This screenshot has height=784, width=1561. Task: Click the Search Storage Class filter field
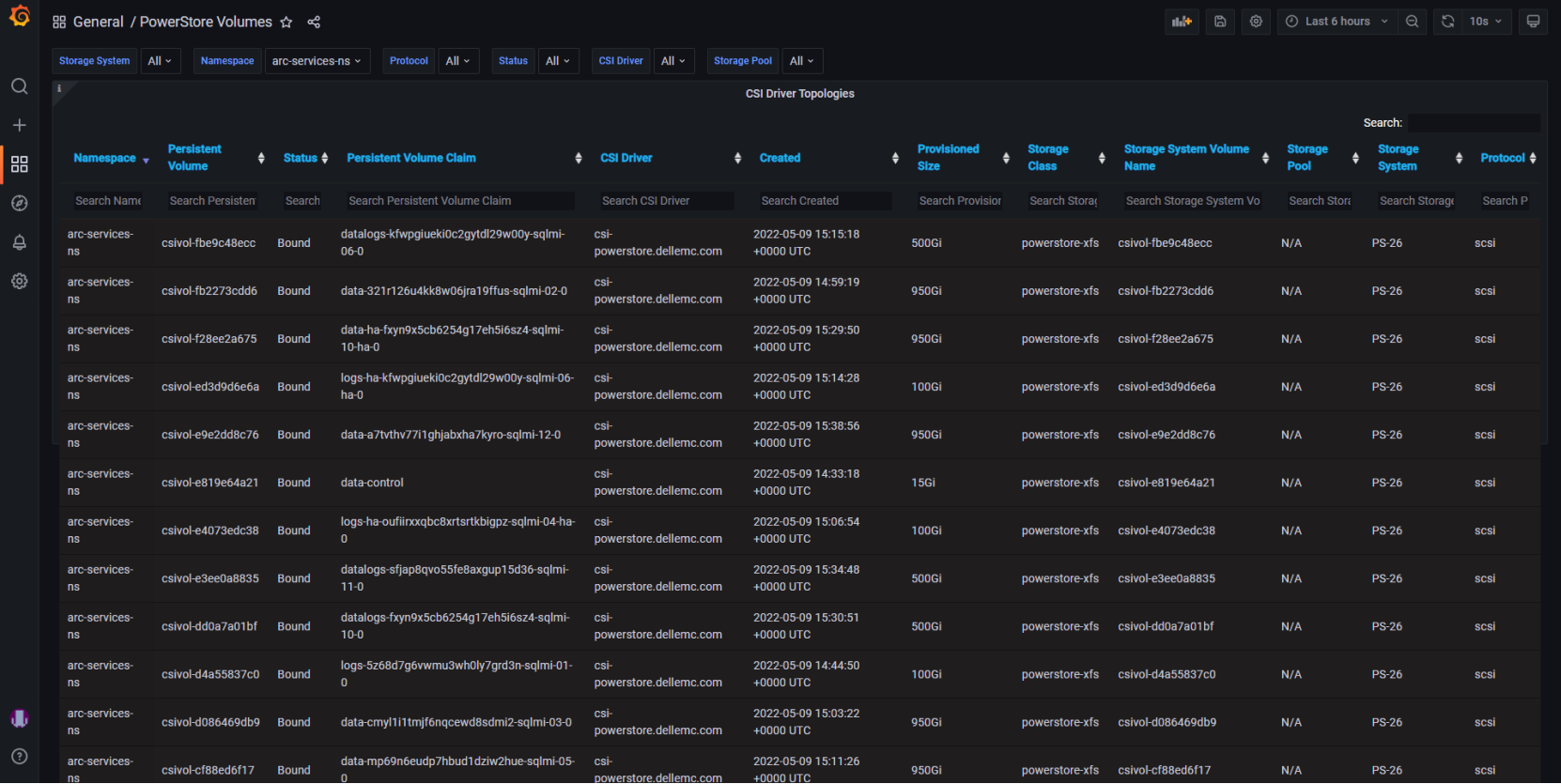(x=1062, y=201)
